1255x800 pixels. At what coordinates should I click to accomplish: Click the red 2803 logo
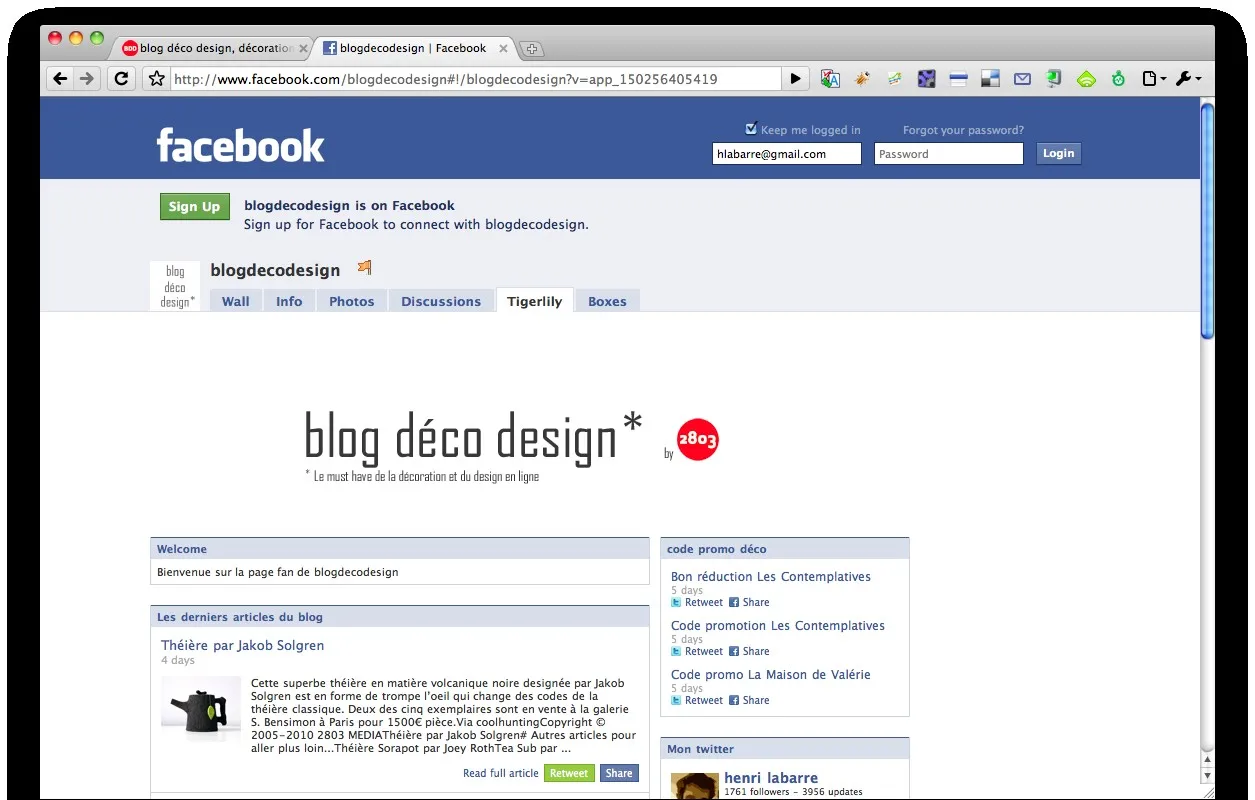(698, 439)
